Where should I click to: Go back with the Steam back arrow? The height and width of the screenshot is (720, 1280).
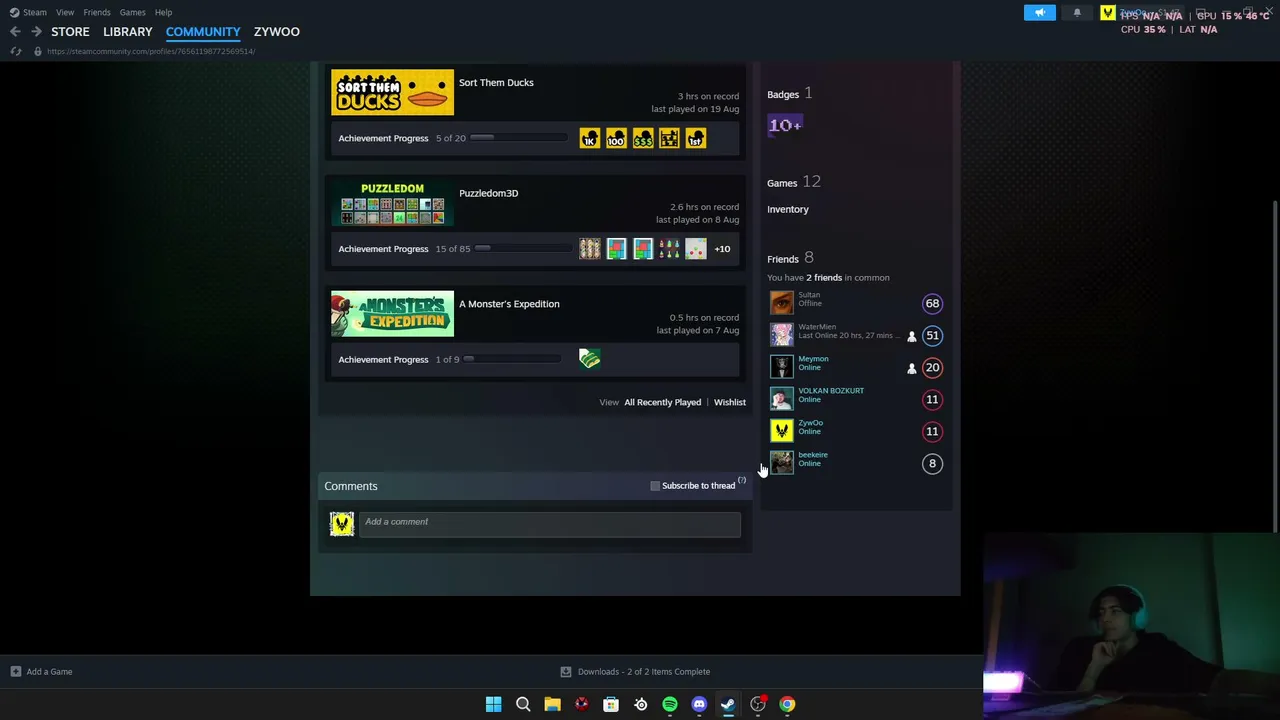tap(15, 32)
